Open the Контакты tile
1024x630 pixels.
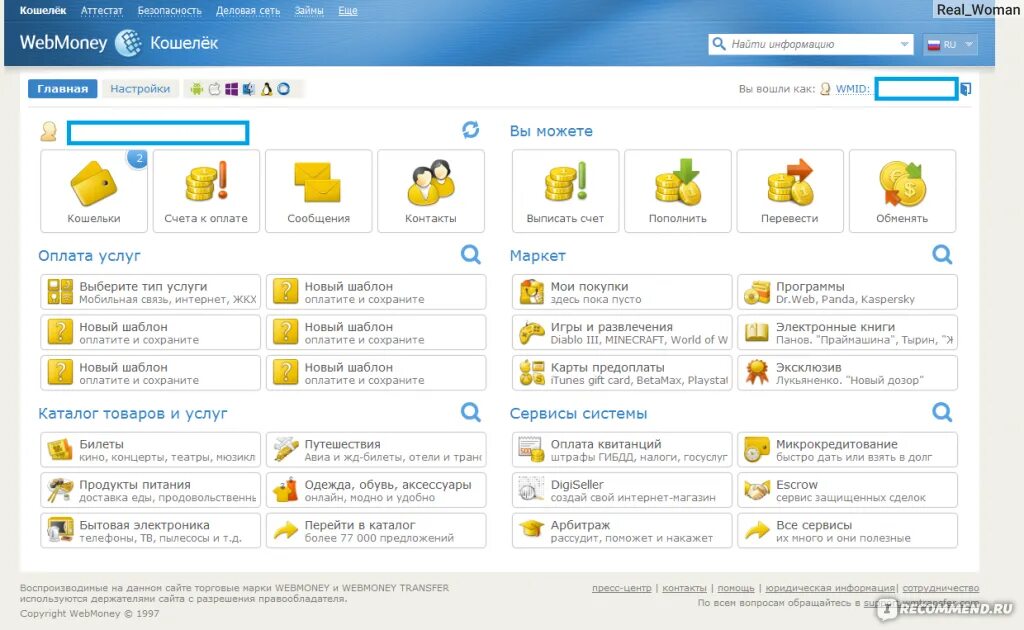pos(431,191)
